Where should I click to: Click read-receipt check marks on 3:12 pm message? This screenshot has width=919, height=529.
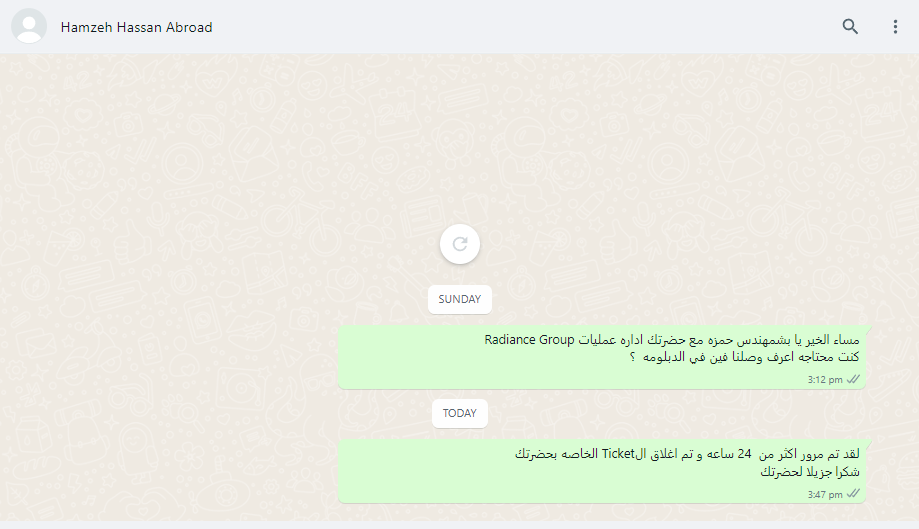coord(853,379)
